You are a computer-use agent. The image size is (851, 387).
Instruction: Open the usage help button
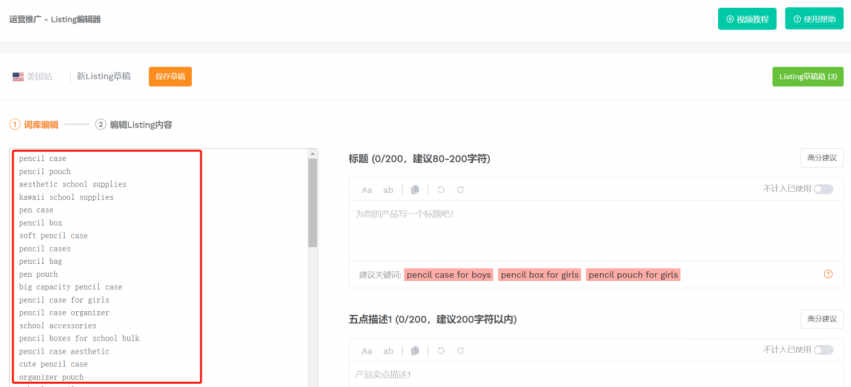pyautogui.click(x=814, y=18)
